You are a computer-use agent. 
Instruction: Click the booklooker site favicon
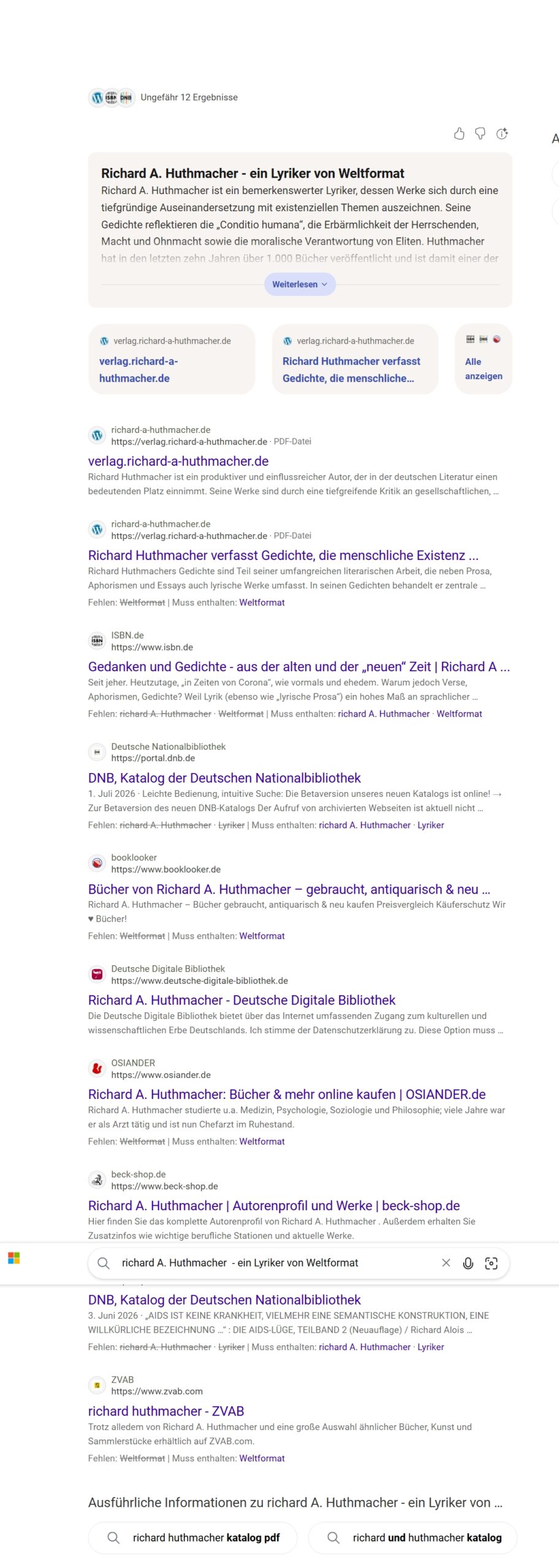[x=97, y=864]
